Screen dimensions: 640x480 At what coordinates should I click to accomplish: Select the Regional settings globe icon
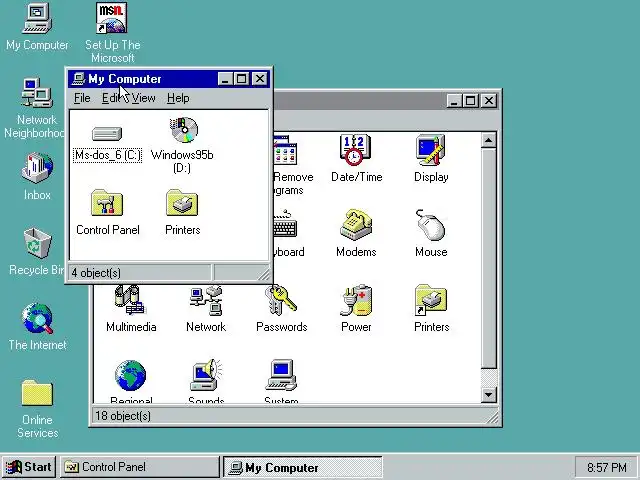[x=130, y=375]
